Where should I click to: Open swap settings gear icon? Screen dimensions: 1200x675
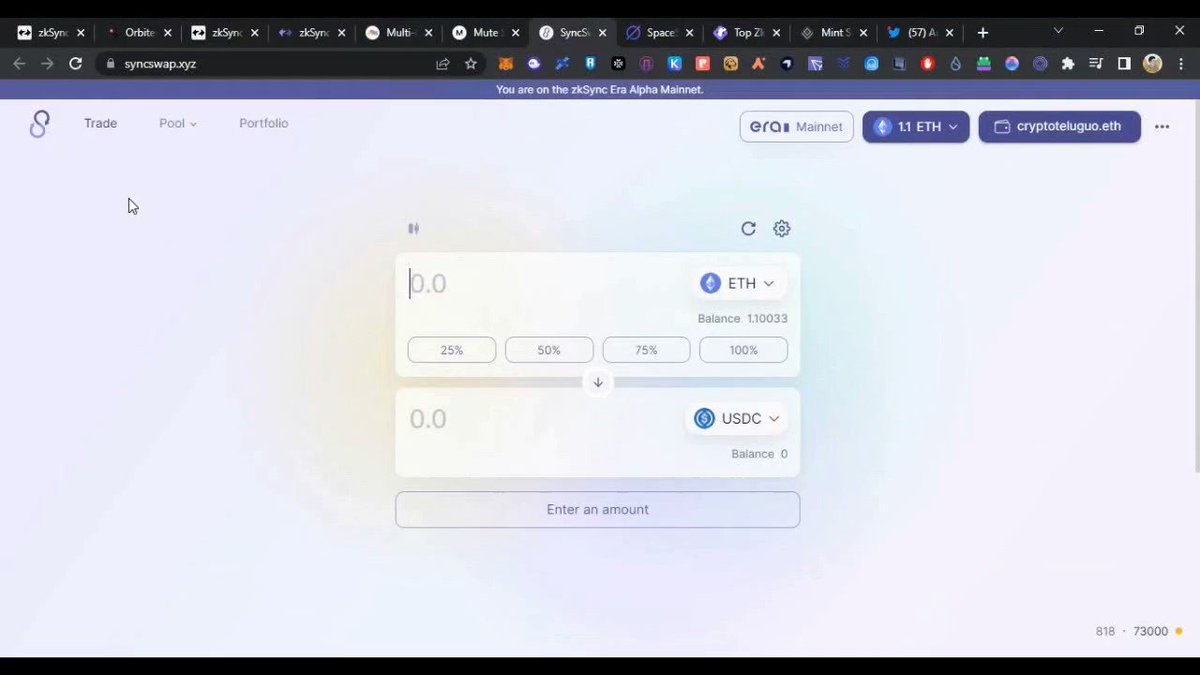[782, 229]
